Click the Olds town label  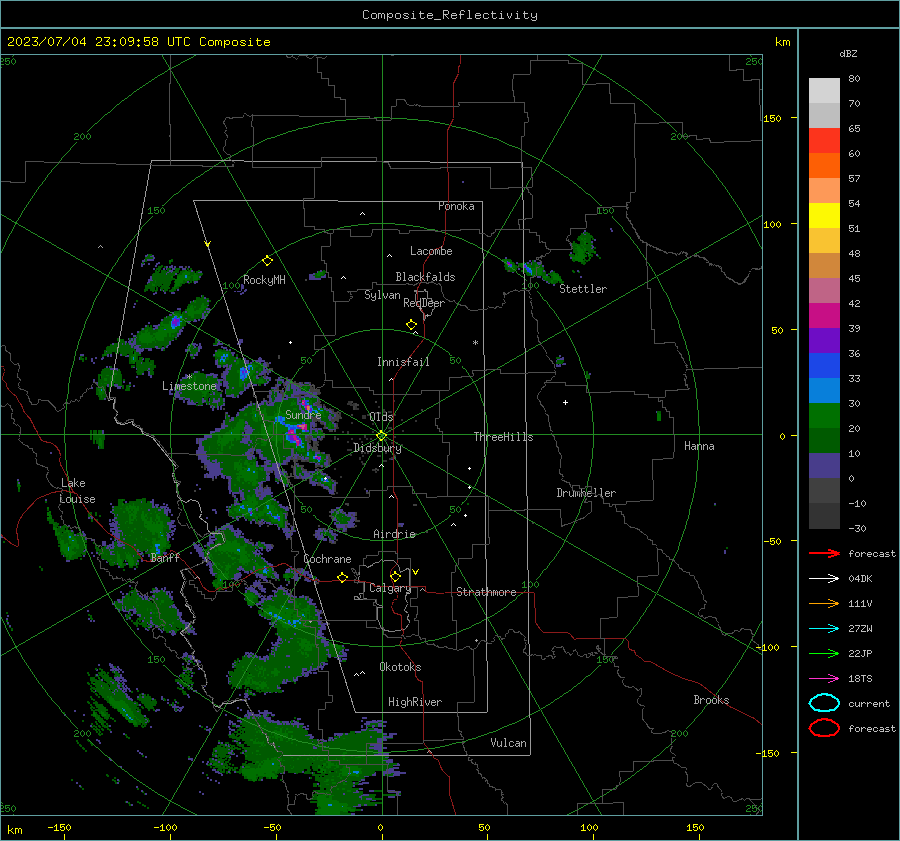click(381, 417)
